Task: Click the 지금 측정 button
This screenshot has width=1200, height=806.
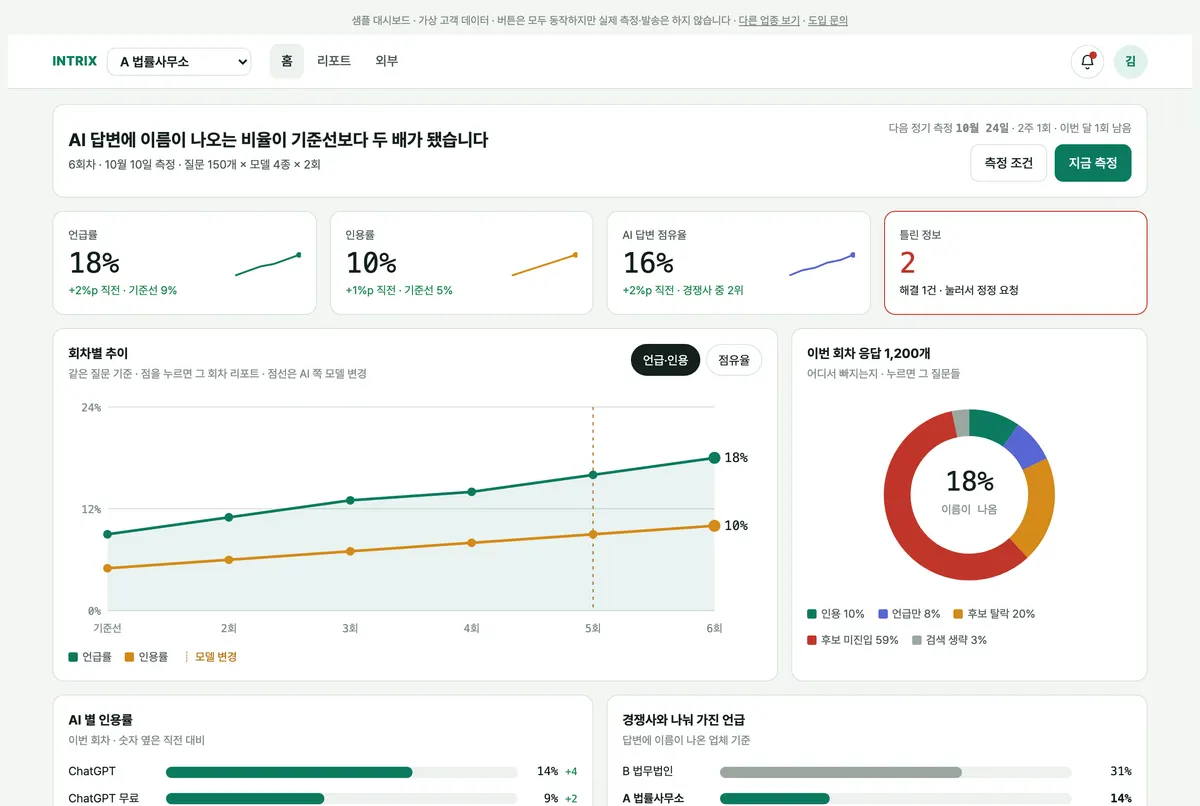Action: 1093,163
